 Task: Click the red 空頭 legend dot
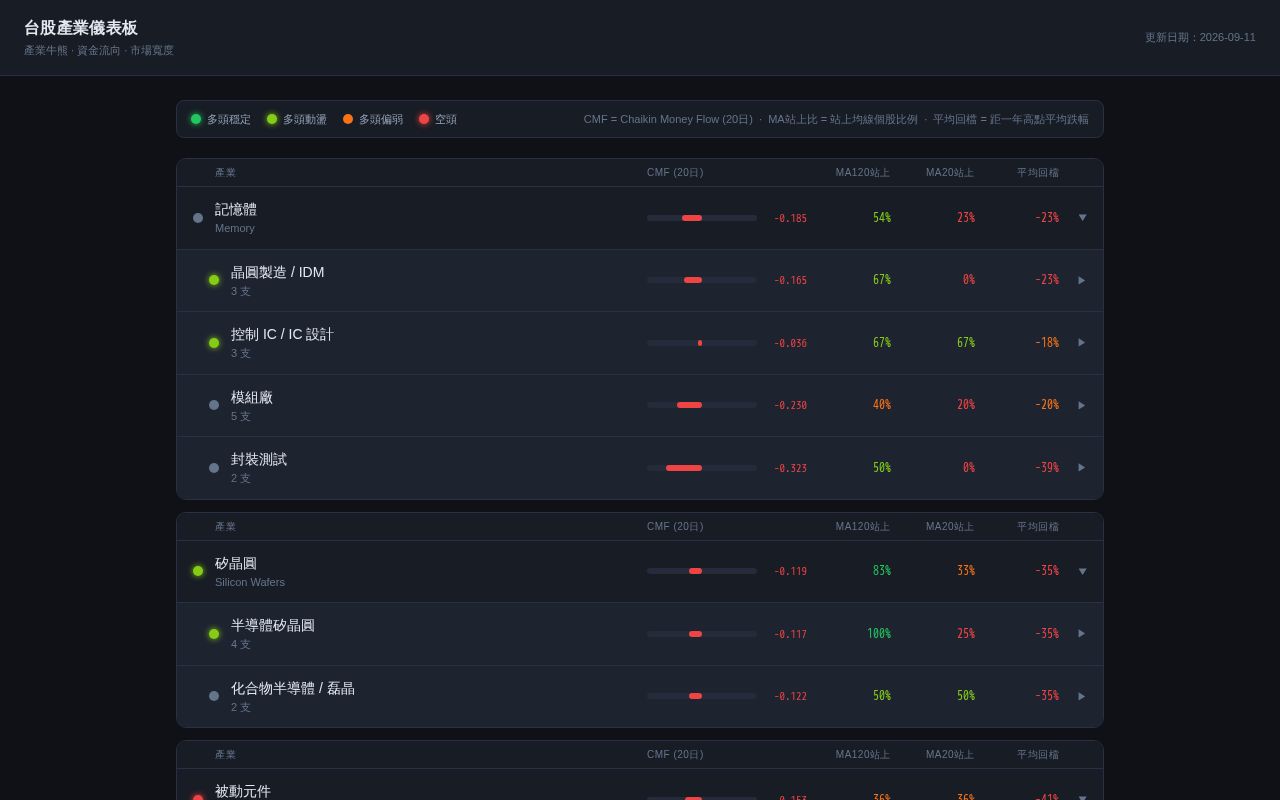click(x=424, y=119)
